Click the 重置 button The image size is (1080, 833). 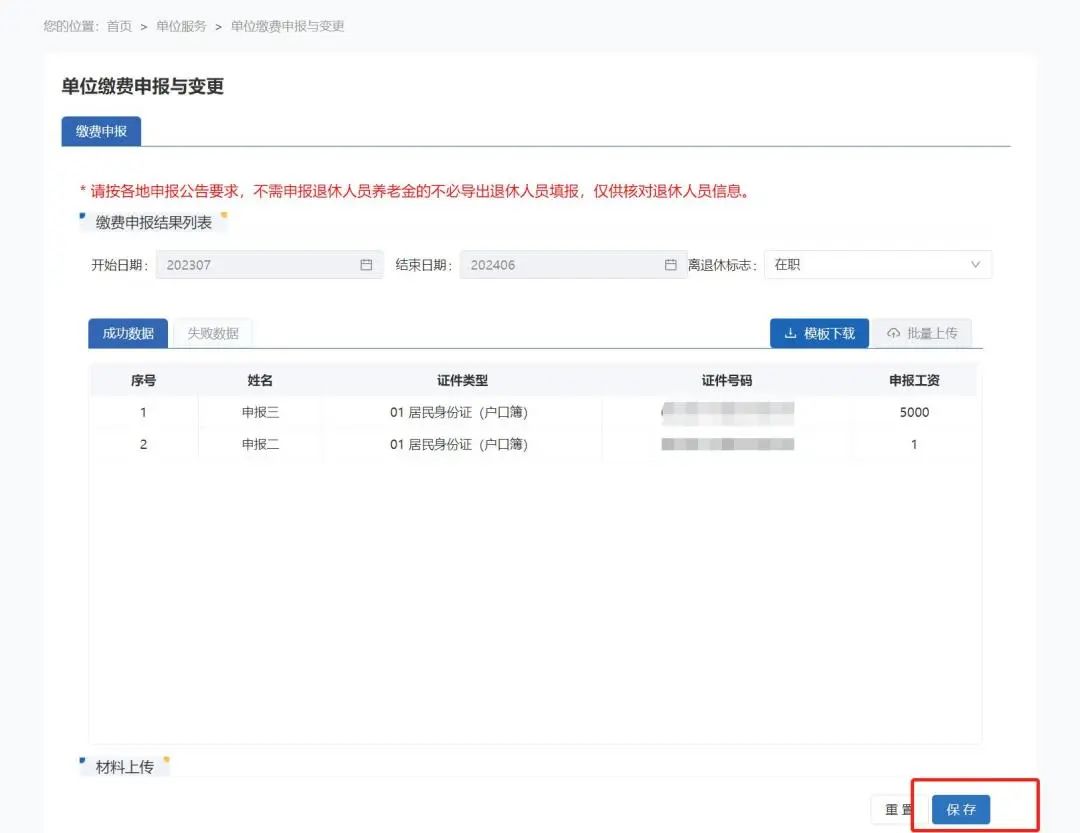897,809
